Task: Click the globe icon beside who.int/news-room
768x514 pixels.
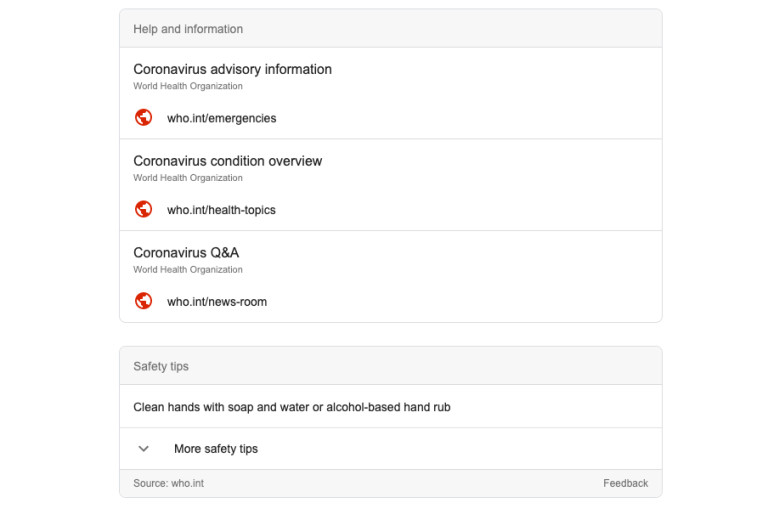Action: pyautogui.click(x=144, y=301)
